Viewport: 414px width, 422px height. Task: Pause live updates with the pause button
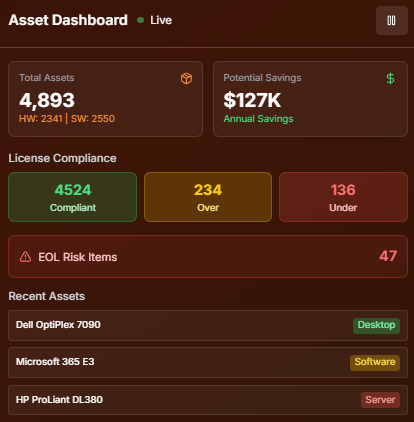coord(392,20)
